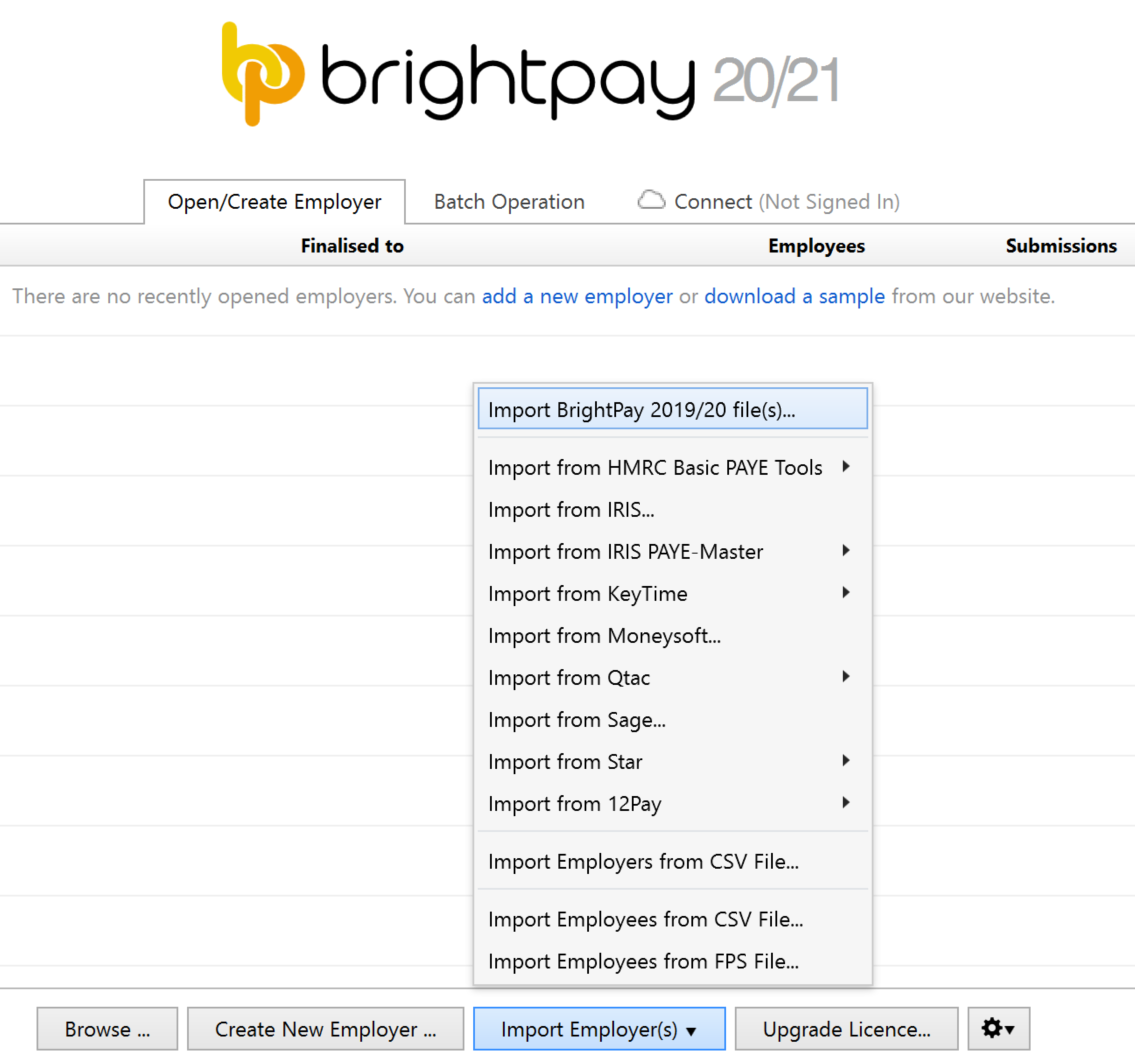
Task: Sort by the Finalised to column header
Action: pyautogui.click(x=352, y=246)
